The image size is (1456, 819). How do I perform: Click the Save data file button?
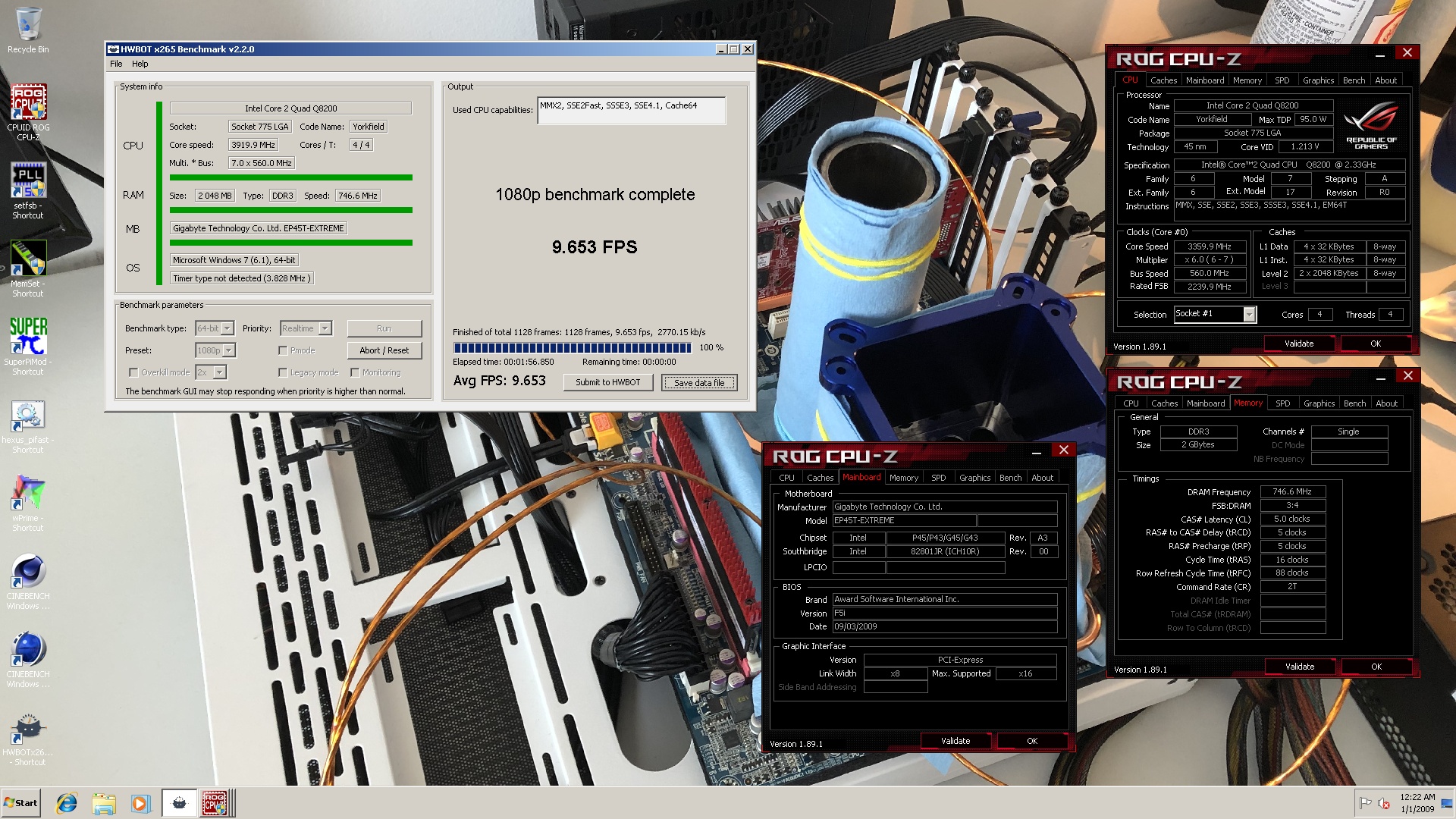click(x=699, y=382)
